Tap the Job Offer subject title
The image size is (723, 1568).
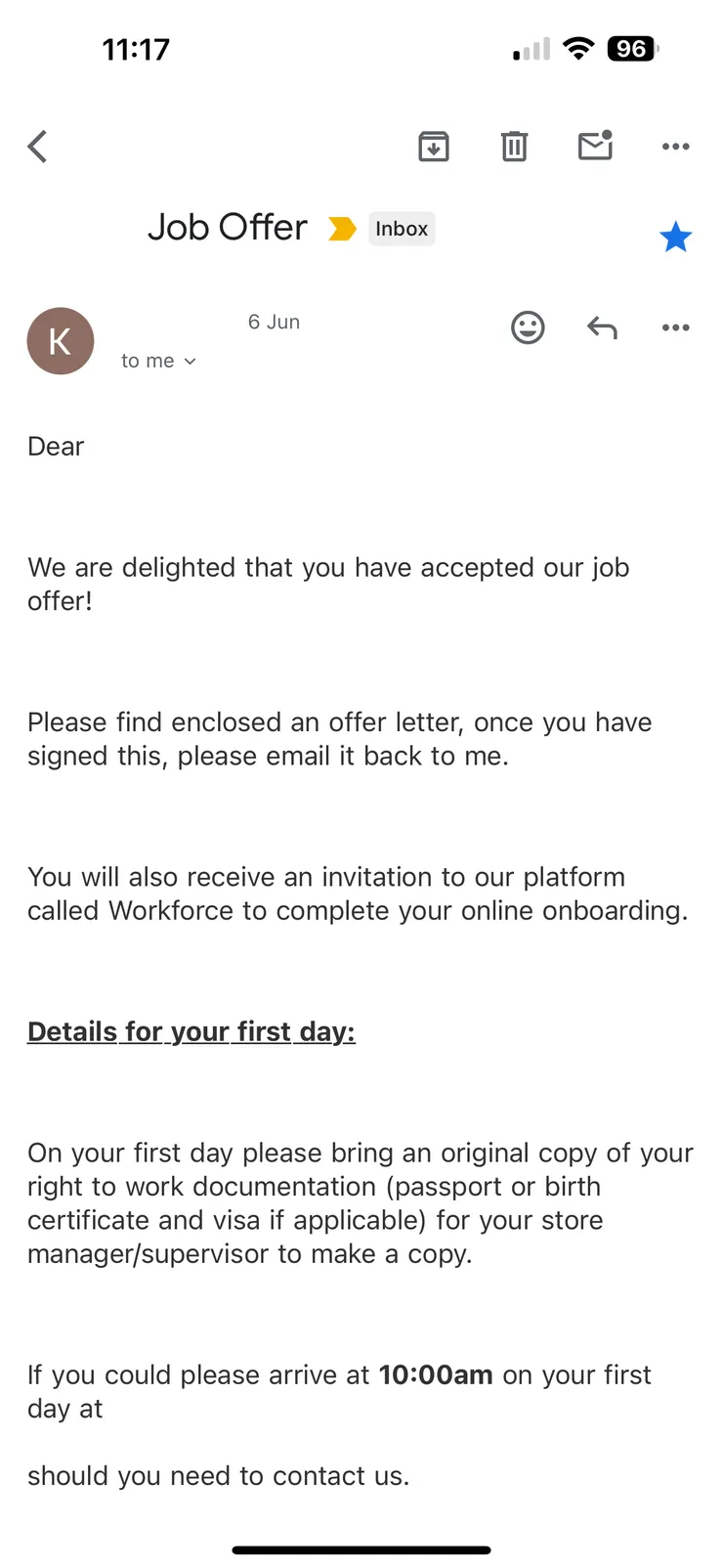coord(227,228)
